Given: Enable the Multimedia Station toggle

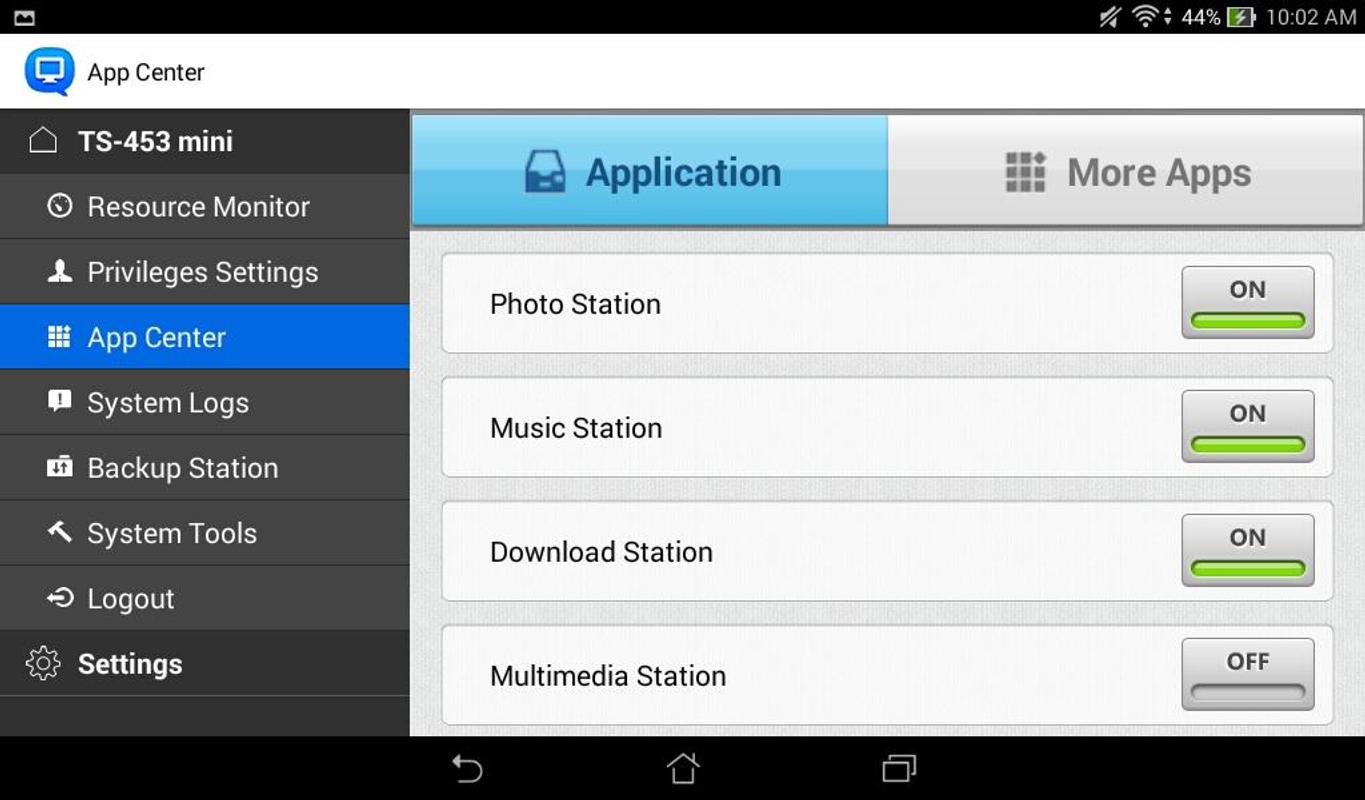Looking at the screenshot, I should click(1247, 674).
